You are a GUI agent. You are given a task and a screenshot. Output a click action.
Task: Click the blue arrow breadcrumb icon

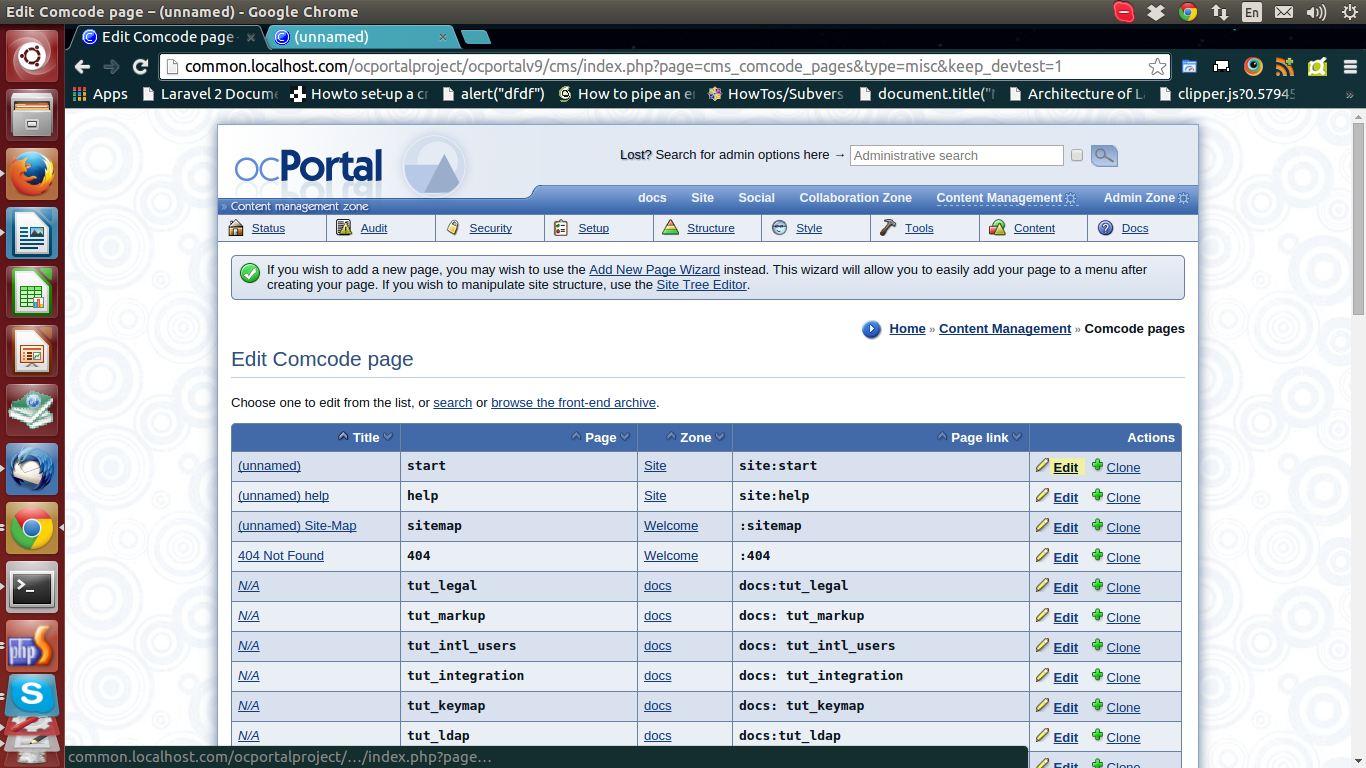point(872,329)
